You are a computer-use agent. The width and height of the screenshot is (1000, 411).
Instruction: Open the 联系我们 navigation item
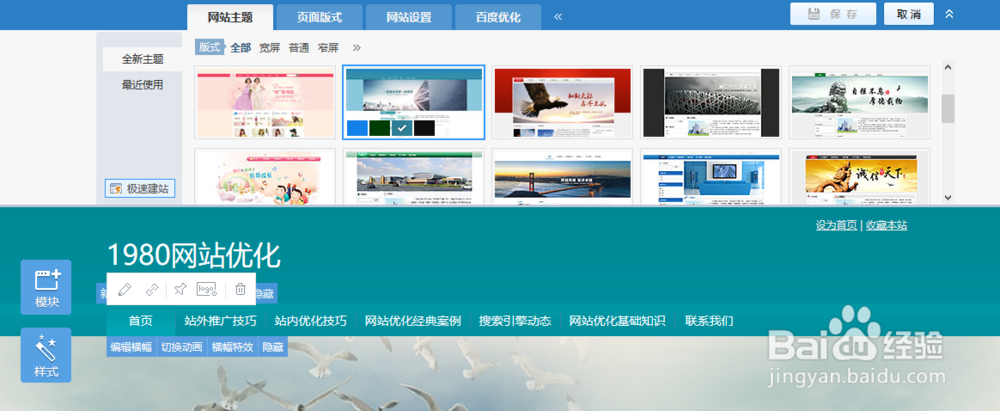709,320
